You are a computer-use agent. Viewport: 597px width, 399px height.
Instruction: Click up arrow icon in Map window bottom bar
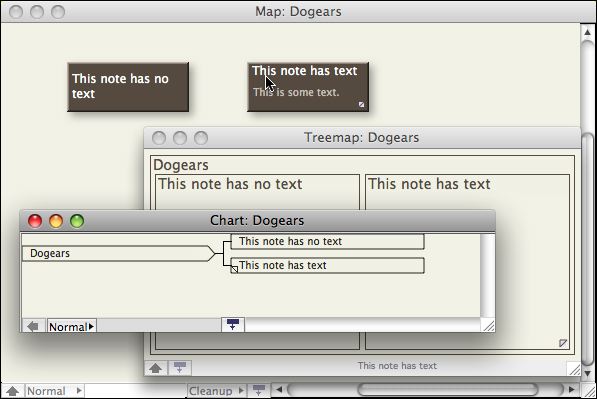13,391
